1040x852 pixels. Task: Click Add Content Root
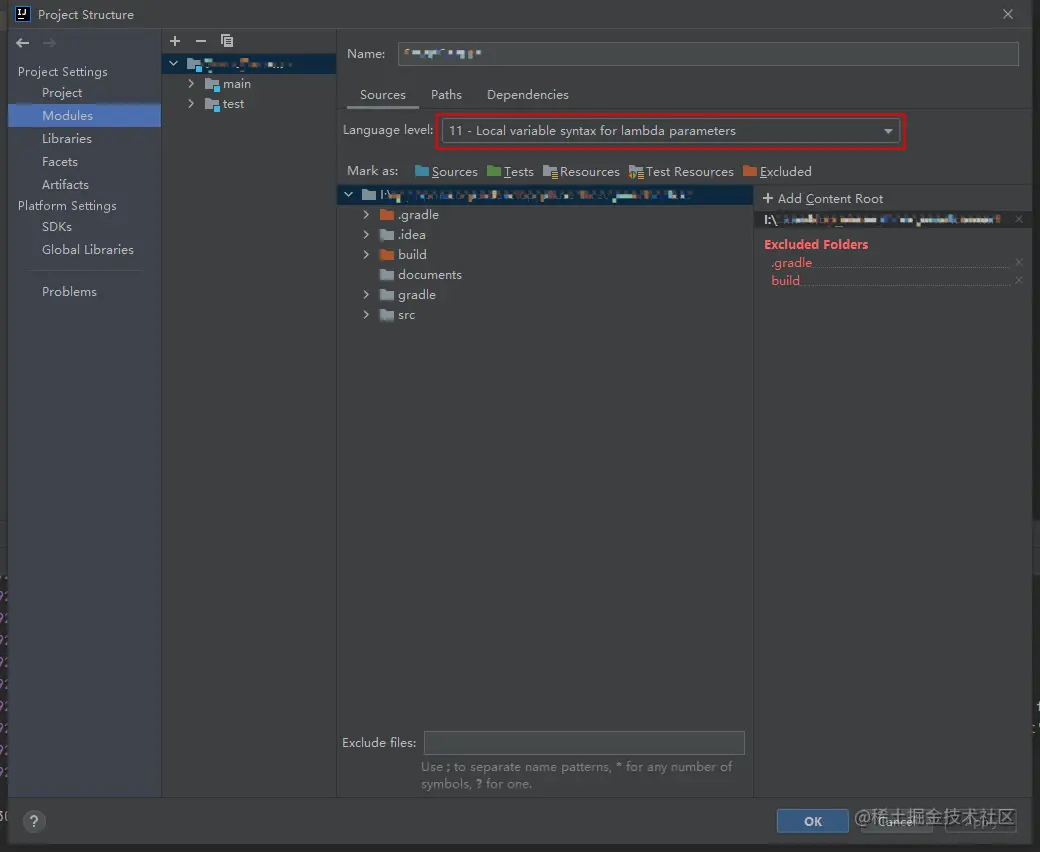click(823, 199)
